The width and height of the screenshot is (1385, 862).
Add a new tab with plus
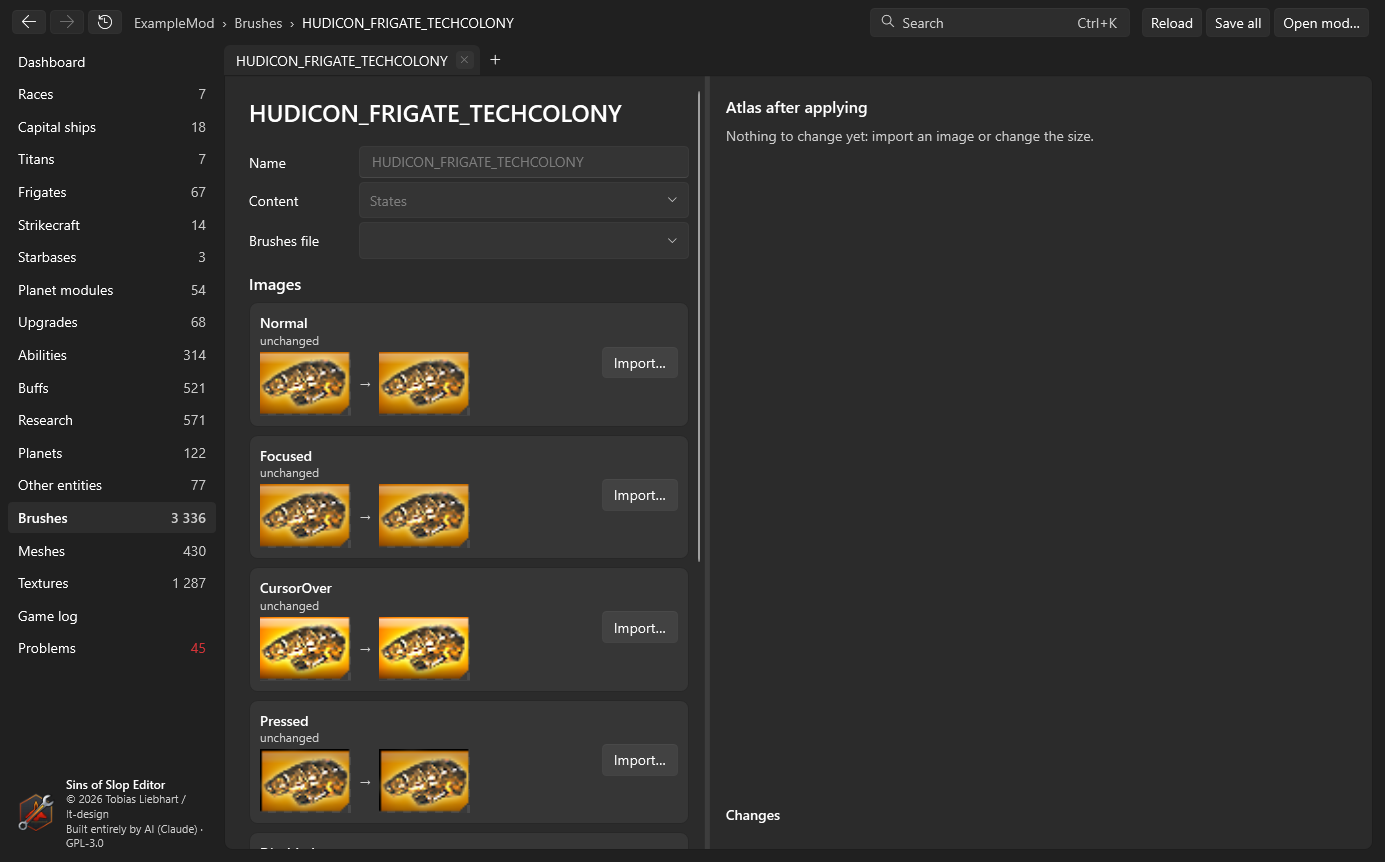click(x=495, y=60)
